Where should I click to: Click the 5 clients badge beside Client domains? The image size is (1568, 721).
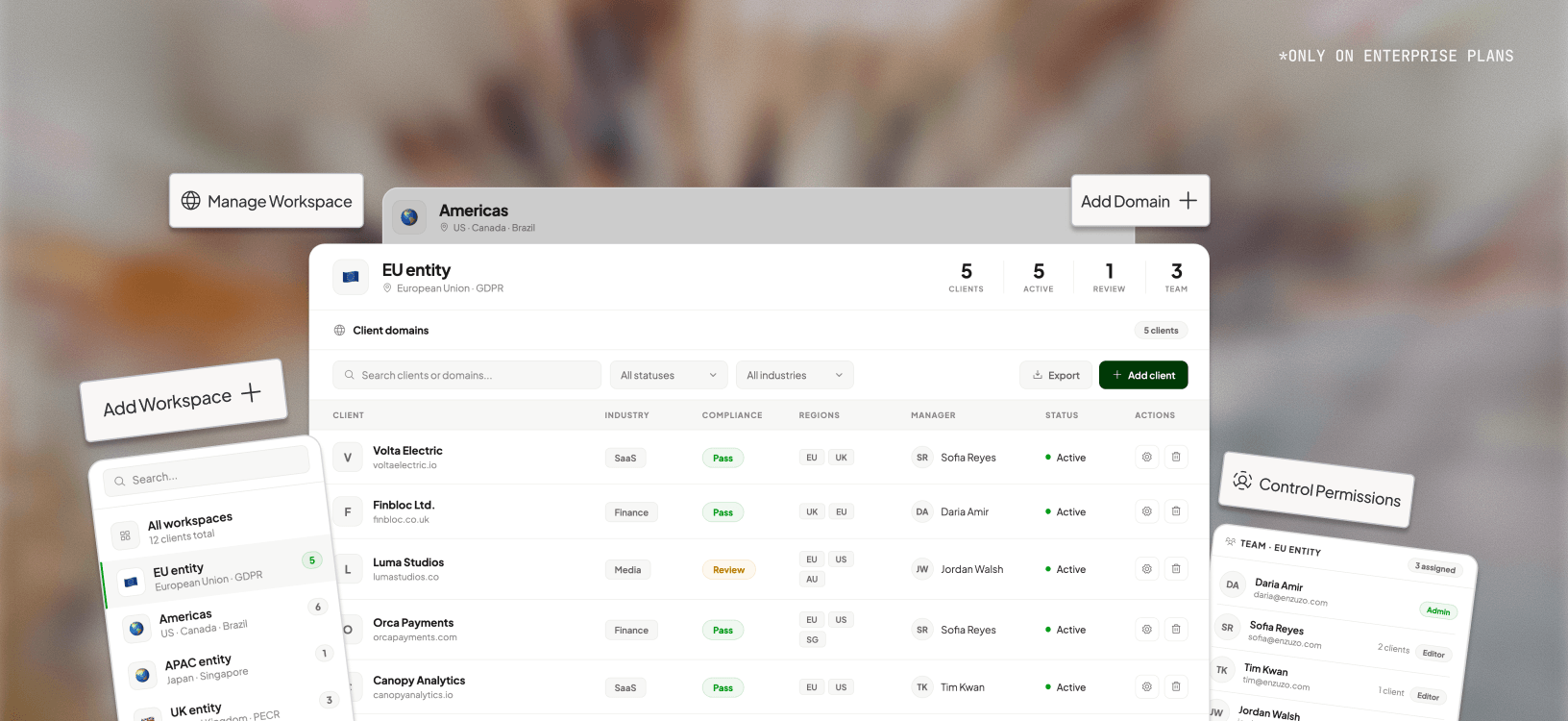(x=1161, y=331)
